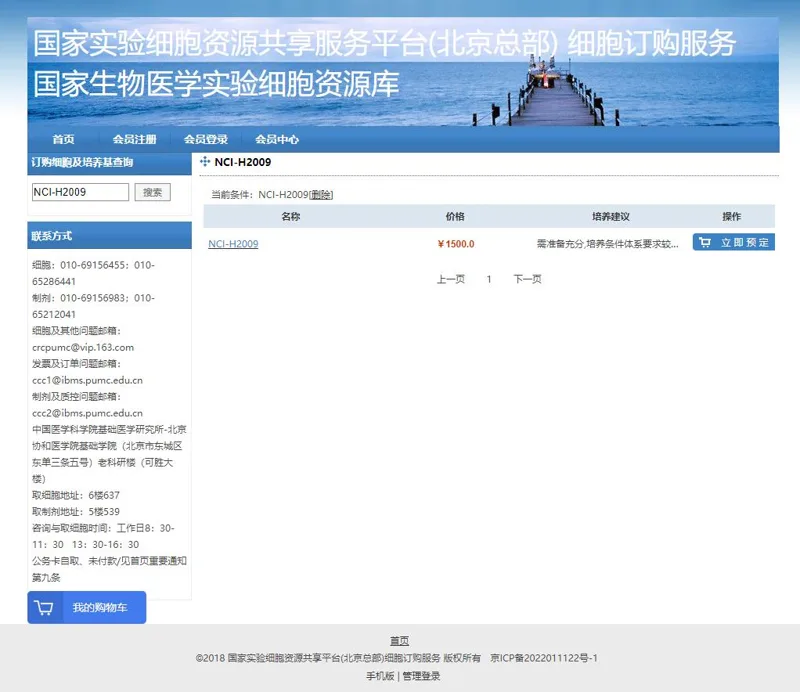This screenshot has height=692, width=800.
Task: Click the 操作 column header
Action: pos(732,216)
